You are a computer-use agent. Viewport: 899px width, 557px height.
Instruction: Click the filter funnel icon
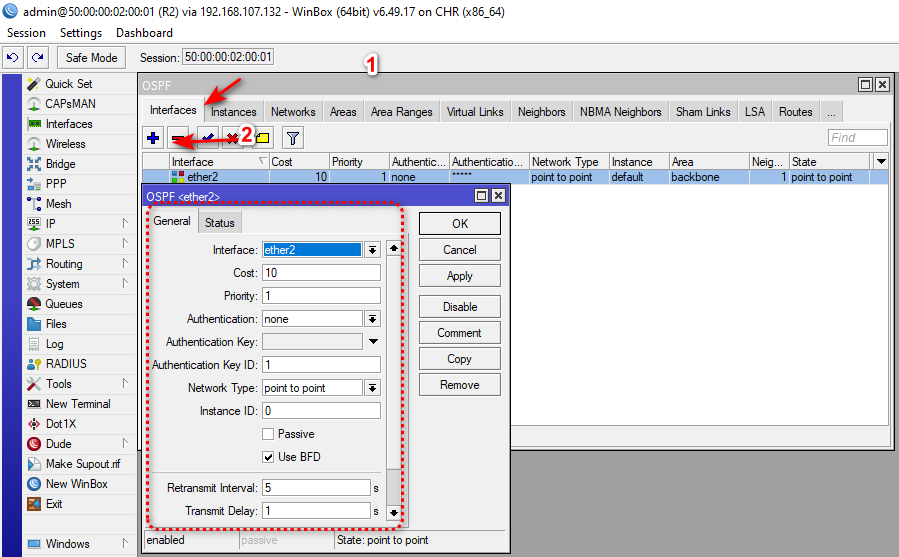tap(293, 138)
